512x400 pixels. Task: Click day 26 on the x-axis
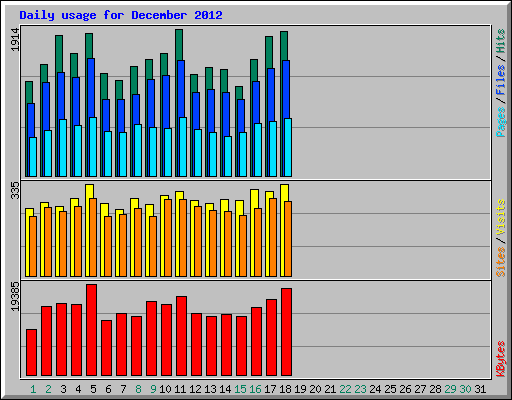point(405,389)
